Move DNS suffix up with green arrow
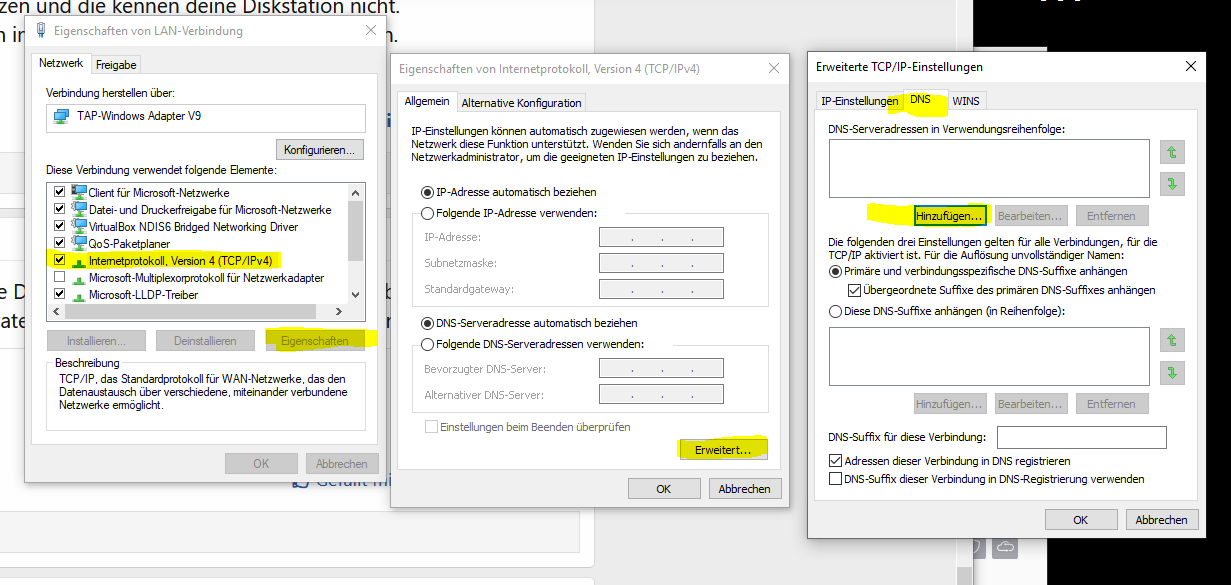The height and width of the screenshot is (585, 1231). (1172, 341)
